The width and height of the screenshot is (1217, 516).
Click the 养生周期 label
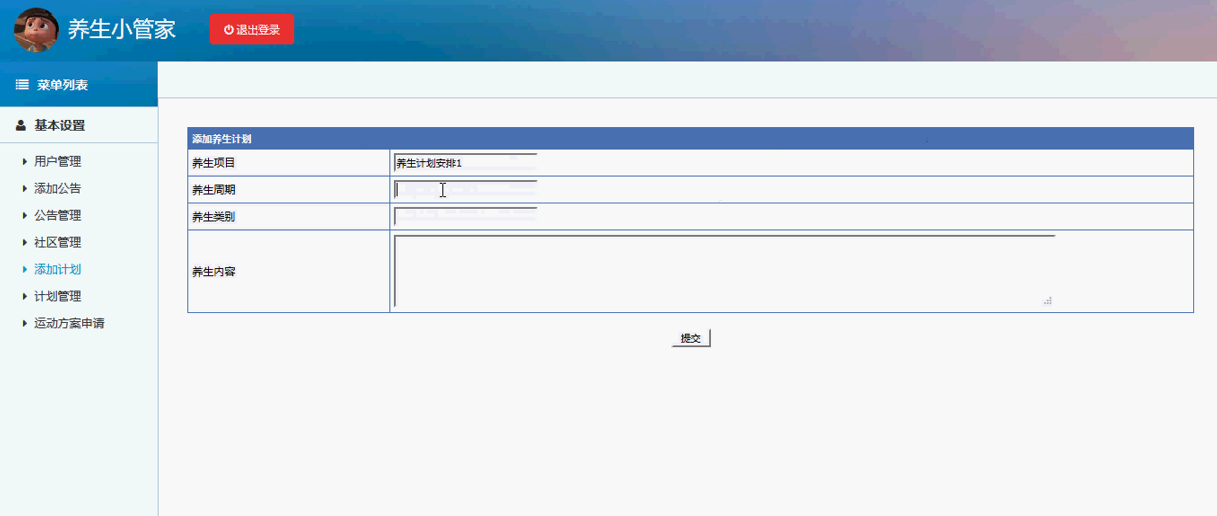coord(214,189)
